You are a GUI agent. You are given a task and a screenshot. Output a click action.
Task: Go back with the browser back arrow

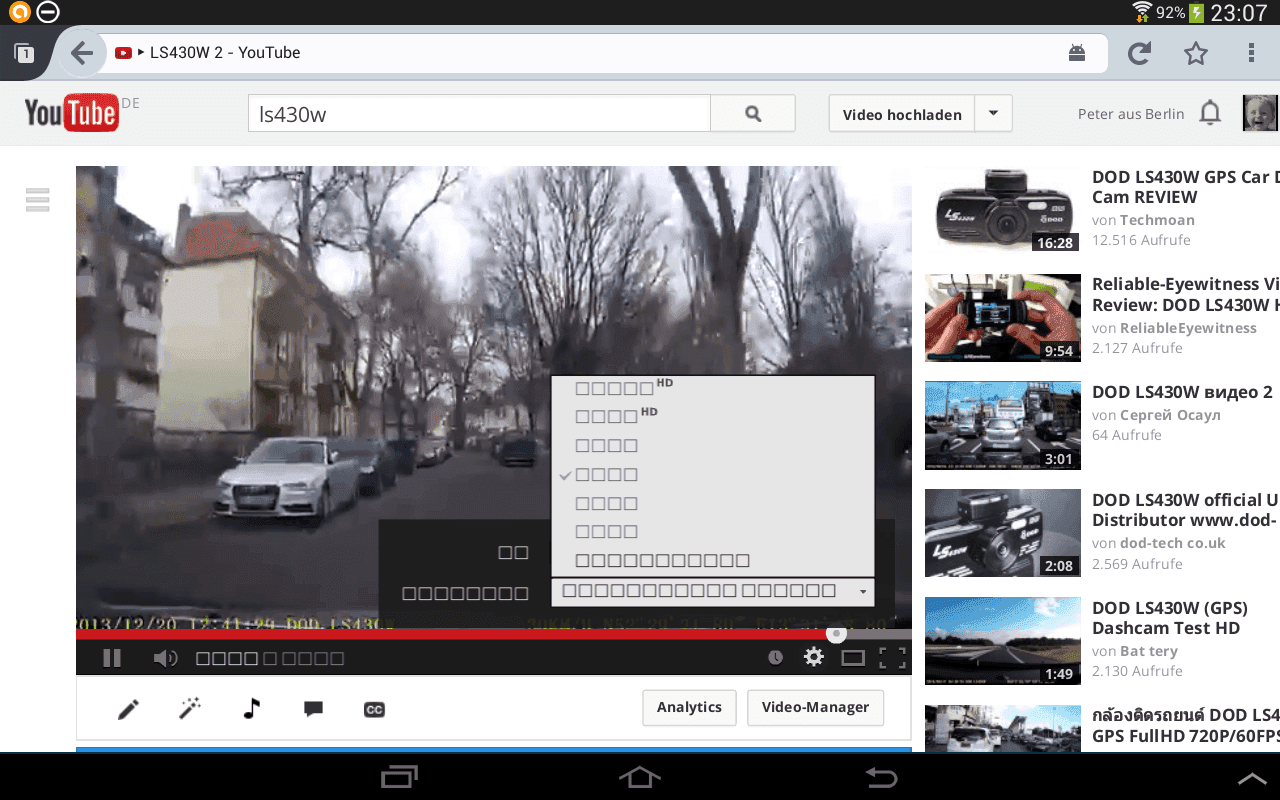82,53
